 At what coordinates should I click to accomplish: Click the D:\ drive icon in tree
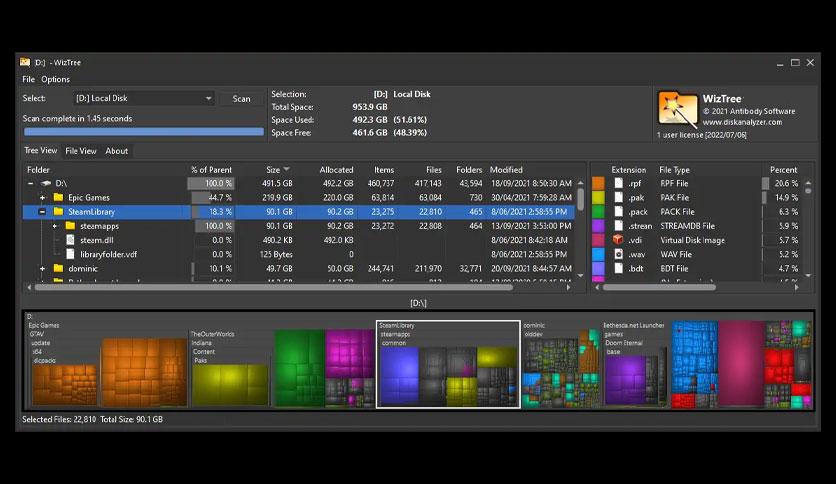(x=46, y=183)
